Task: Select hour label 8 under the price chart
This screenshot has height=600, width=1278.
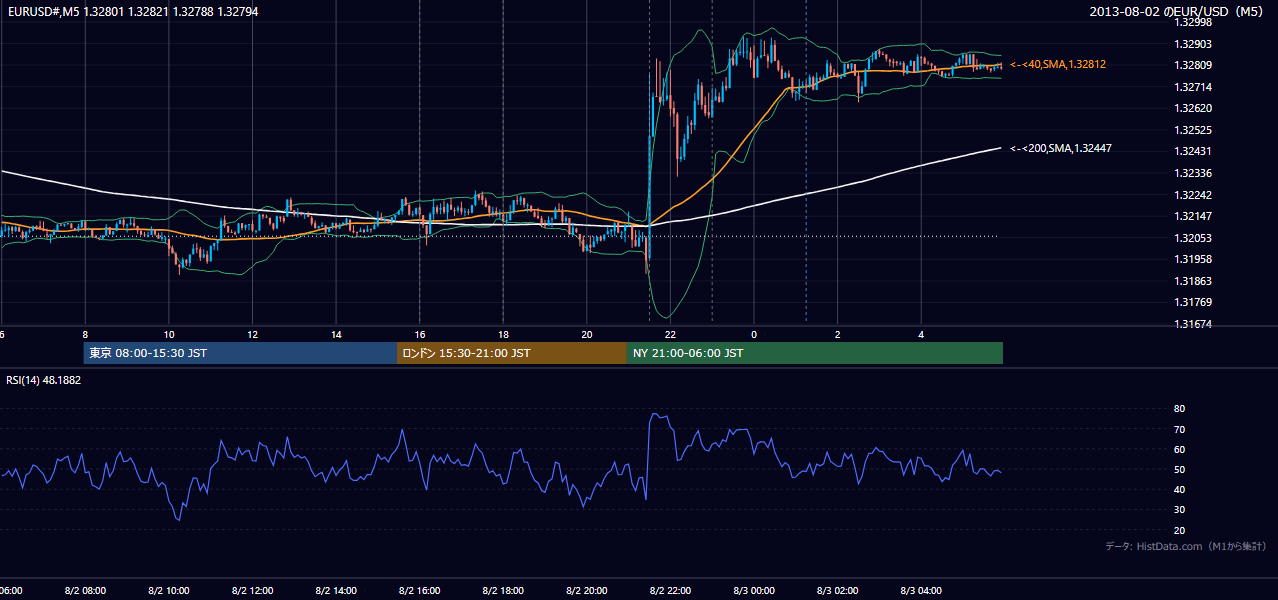Action: (85, 334)
